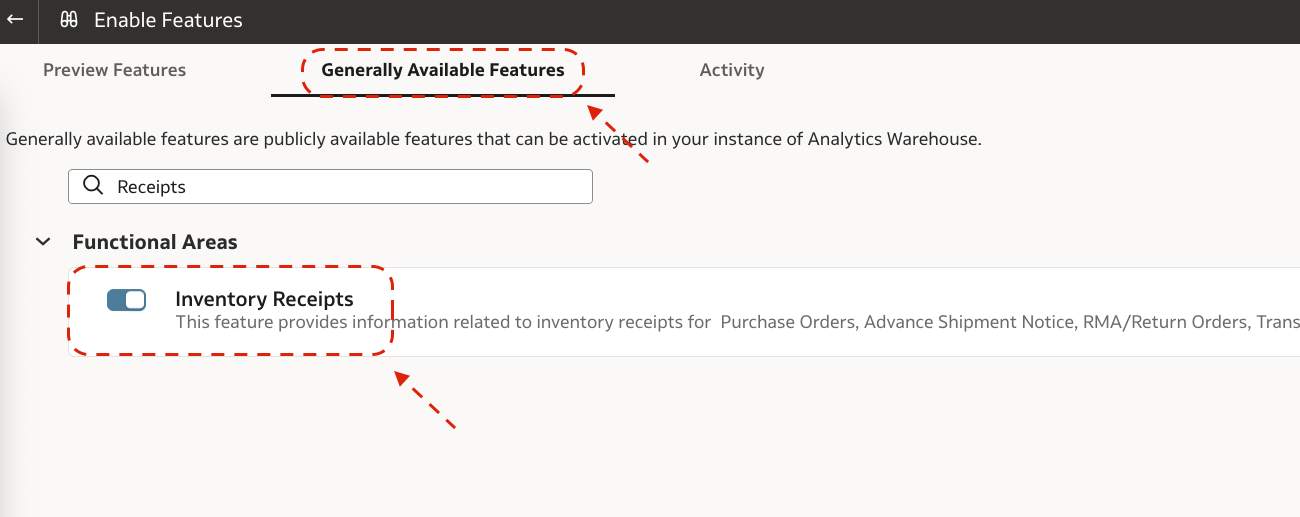1300x517 pixels.
Task: Select the Inventory Receipts row's empty area
Action: (x=850, y=299)
